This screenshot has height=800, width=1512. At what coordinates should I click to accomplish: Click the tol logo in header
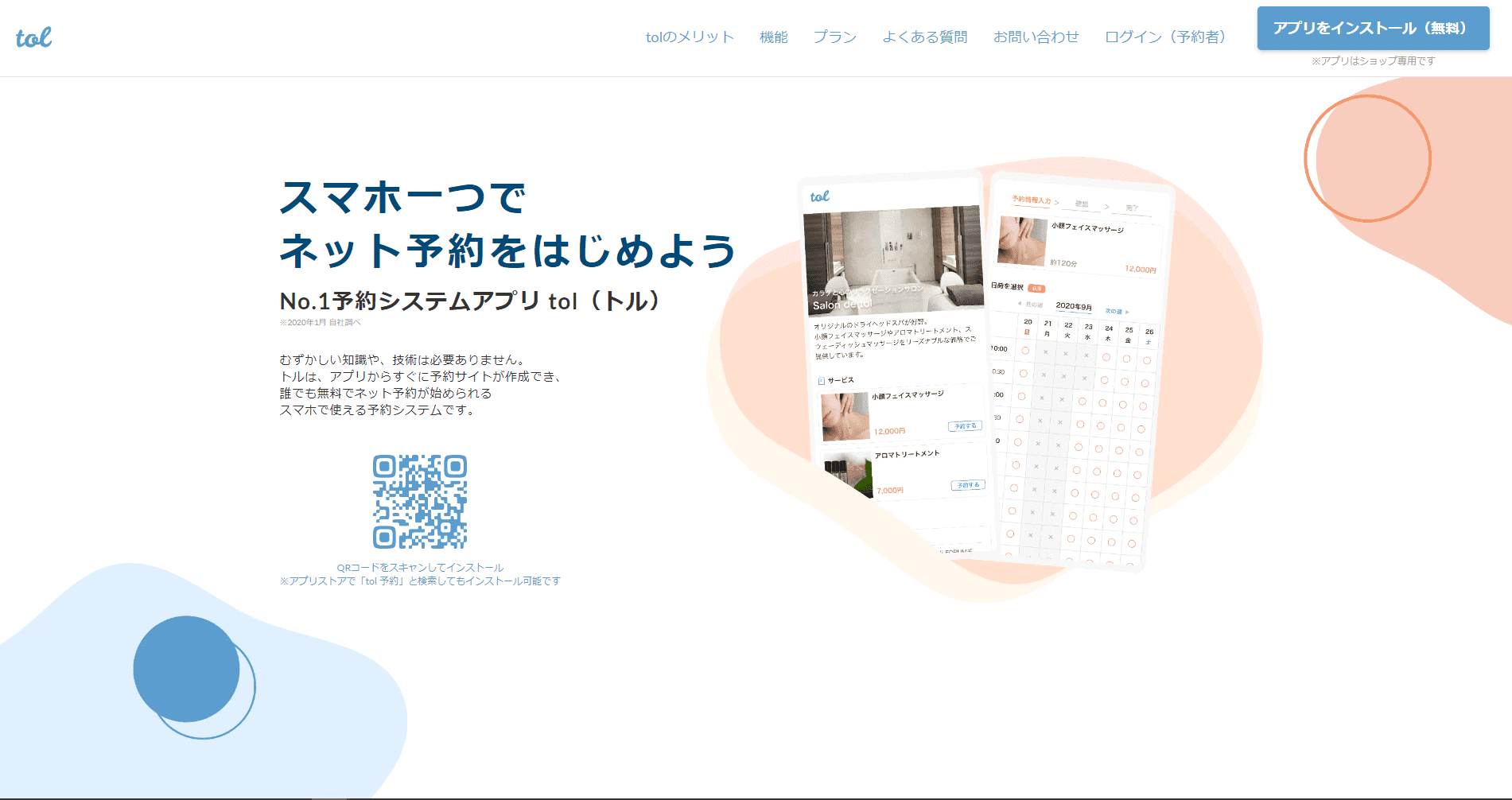(33, 37)
